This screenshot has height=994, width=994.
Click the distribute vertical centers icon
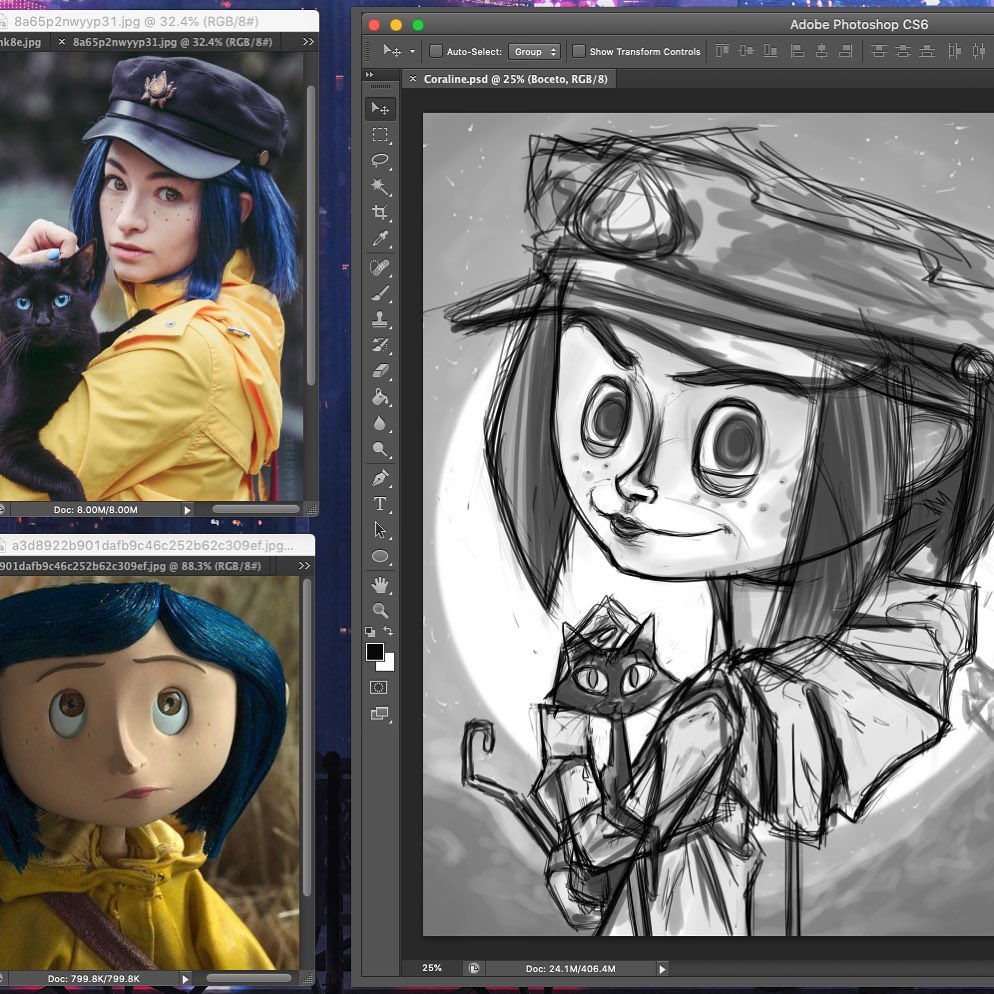click(x=902, y=51)
